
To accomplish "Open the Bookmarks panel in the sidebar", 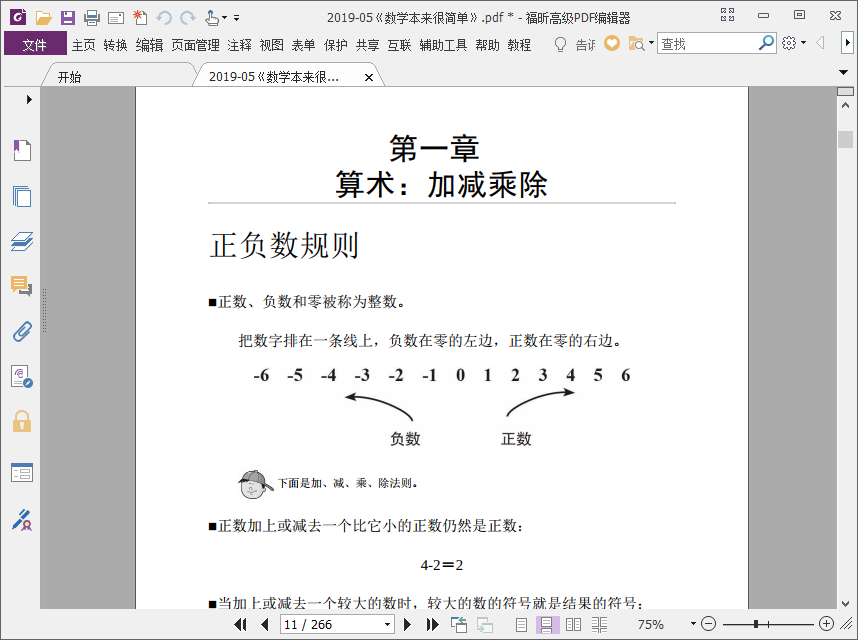I will pyautogui.click(x=22, y=150).
